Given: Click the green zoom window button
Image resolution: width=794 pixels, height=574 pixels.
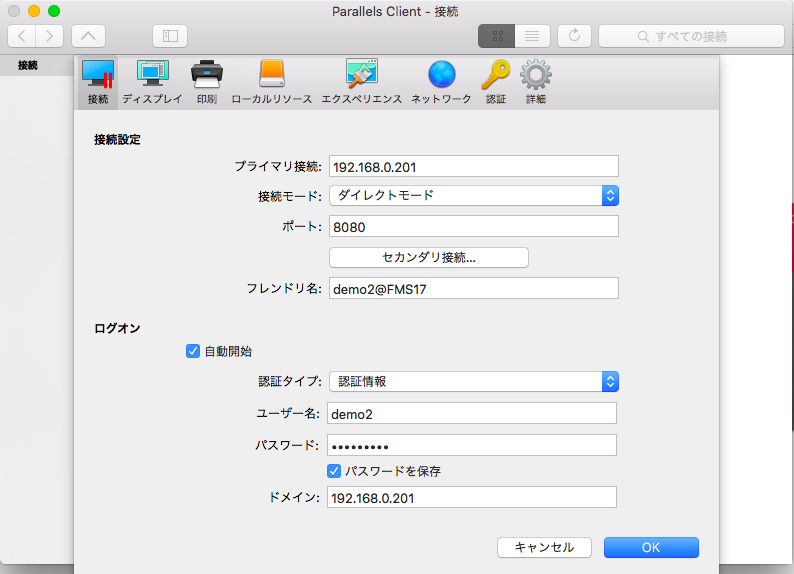Looking at the screenshot, I should 54,11.
